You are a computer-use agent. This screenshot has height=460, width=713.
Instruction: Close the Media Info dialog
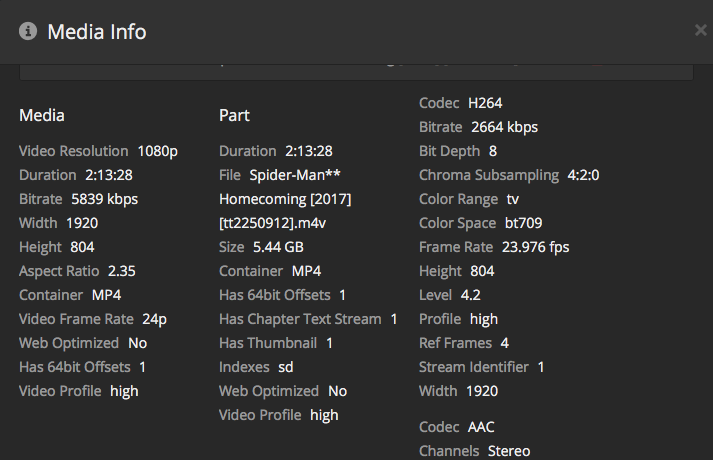[700, 31]
